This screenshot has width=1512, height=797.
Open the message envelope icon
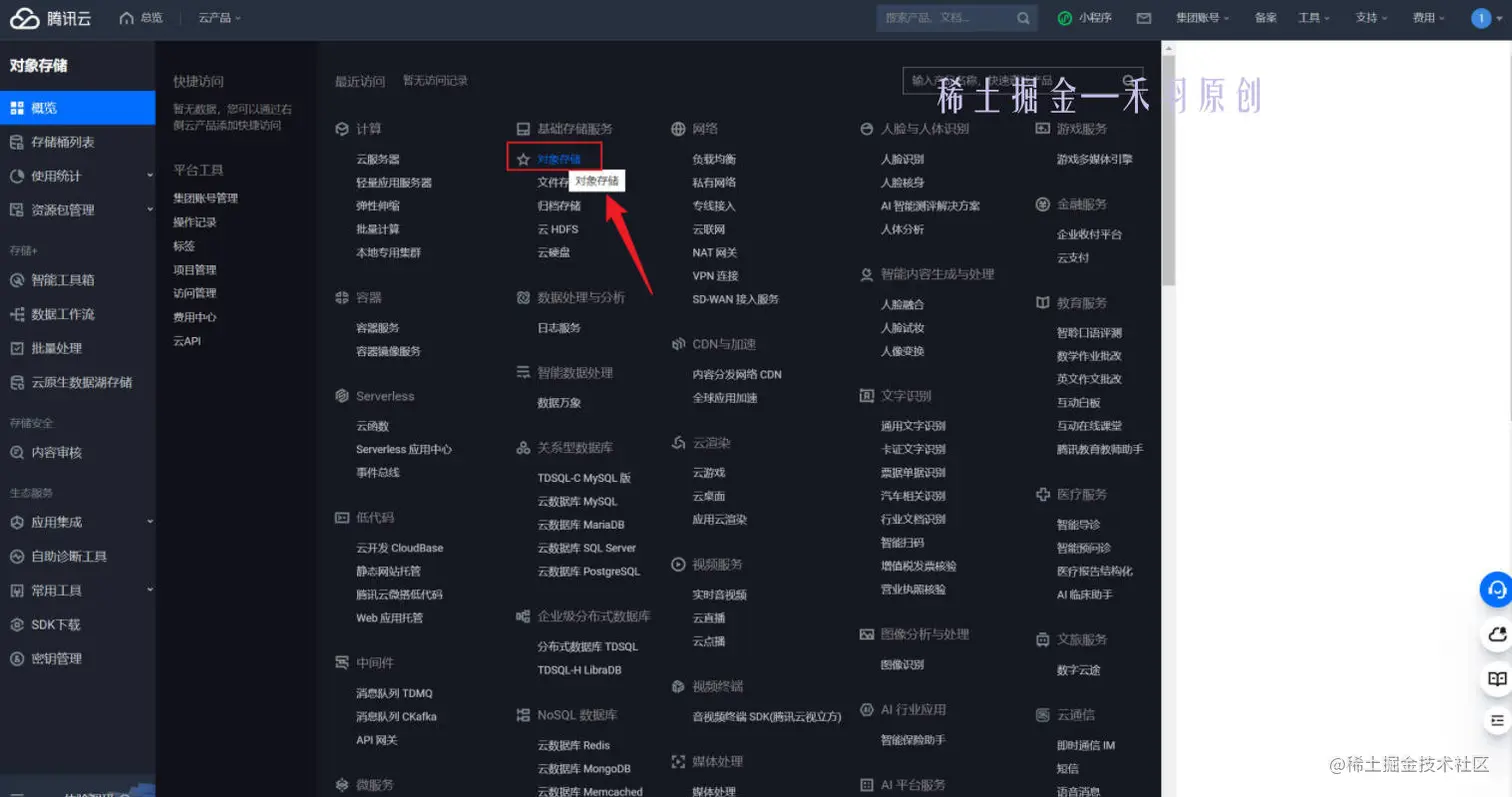coord(1144,18)
